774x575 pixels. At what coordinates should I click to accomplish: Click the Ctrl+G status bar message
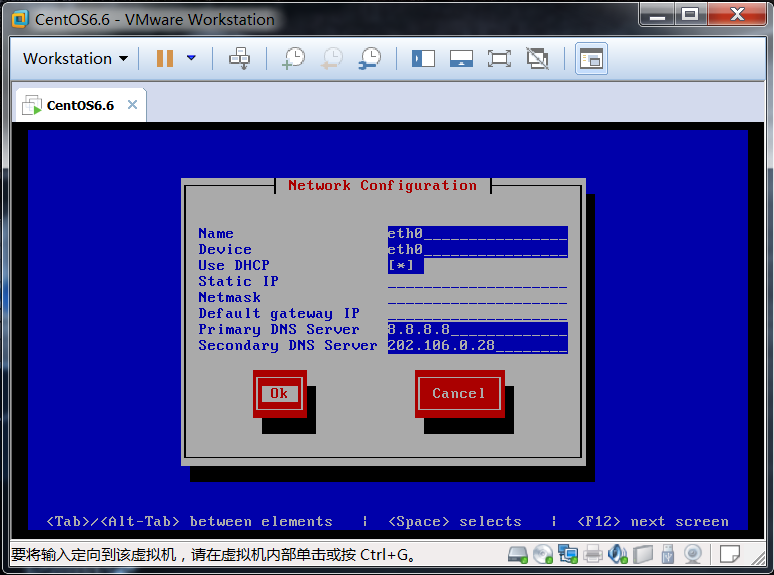(x=213, y=555)
